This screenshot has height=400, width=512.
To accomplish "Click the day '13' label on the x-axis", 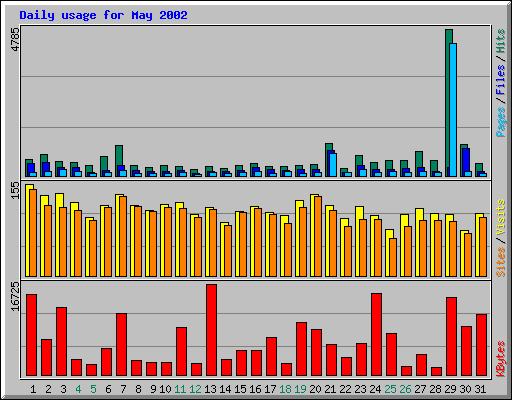I will point(210,389).
